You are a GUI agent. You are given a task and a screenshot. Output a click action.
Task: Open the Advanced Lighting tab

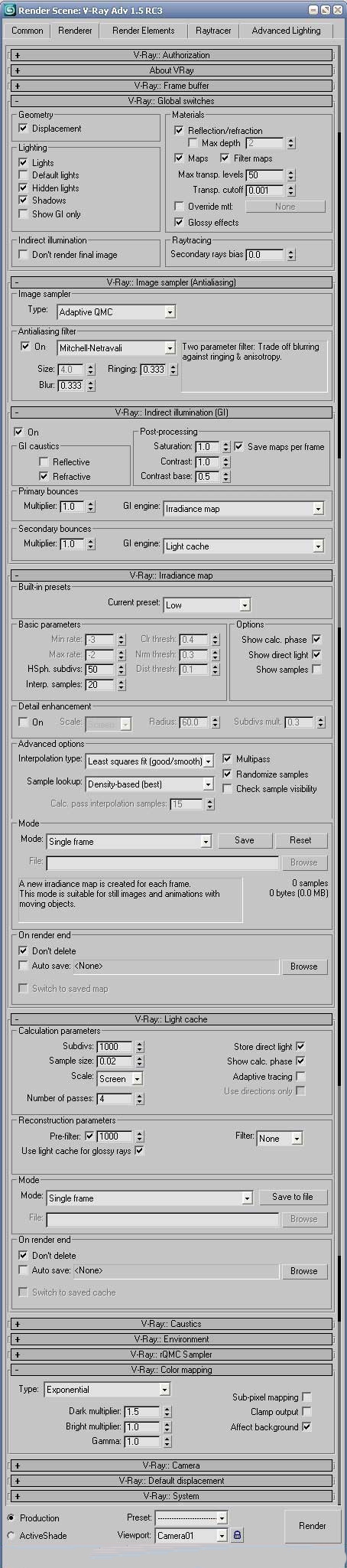286,31
